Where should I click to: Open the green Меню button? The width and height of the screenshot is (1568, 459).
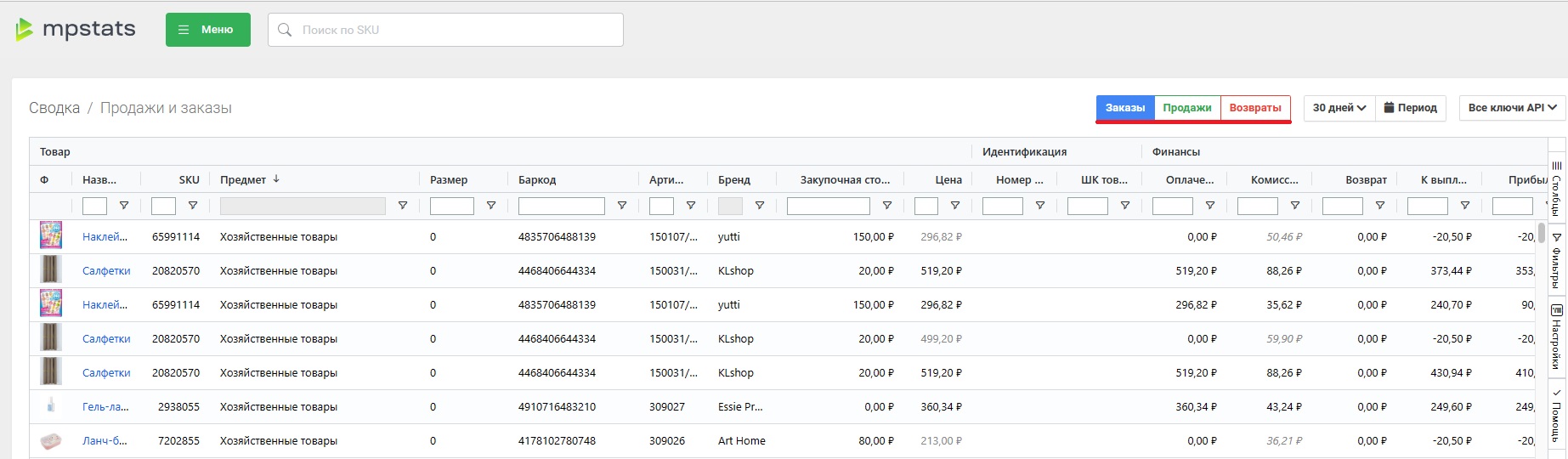click(x=207, y=30)
